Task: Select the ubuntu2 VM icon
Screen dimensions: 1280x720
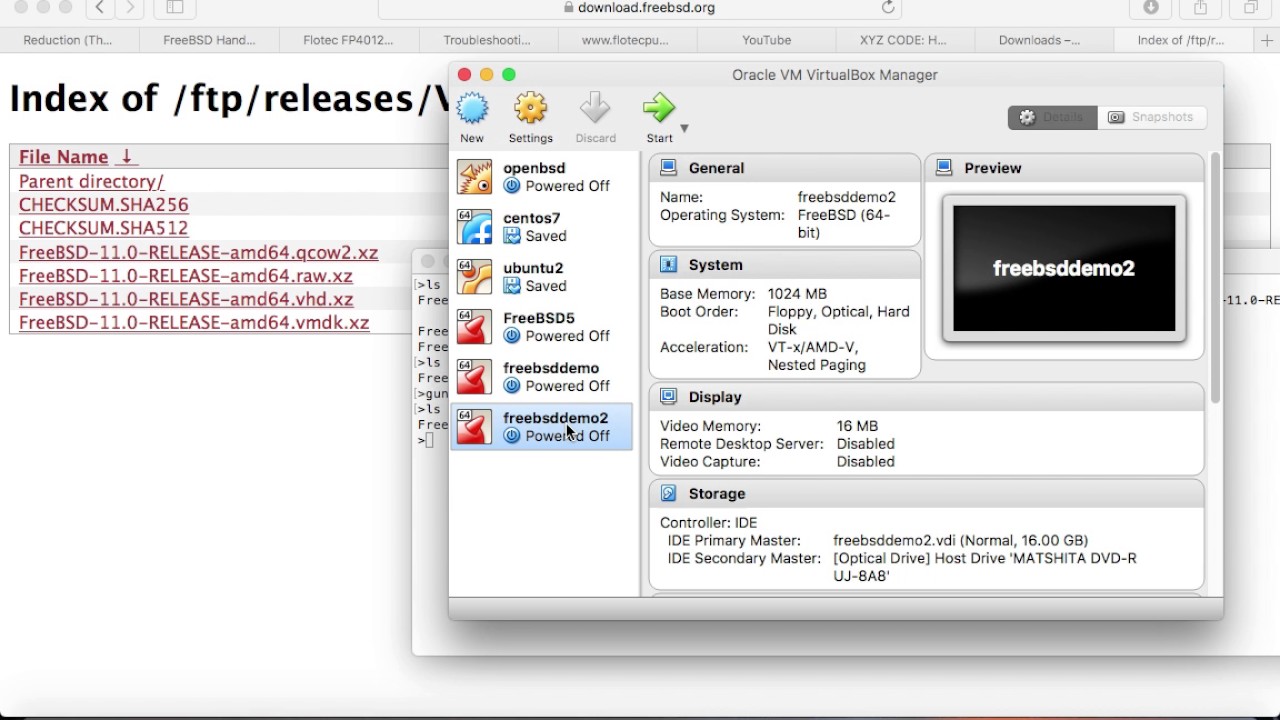Action: point(474,277)
